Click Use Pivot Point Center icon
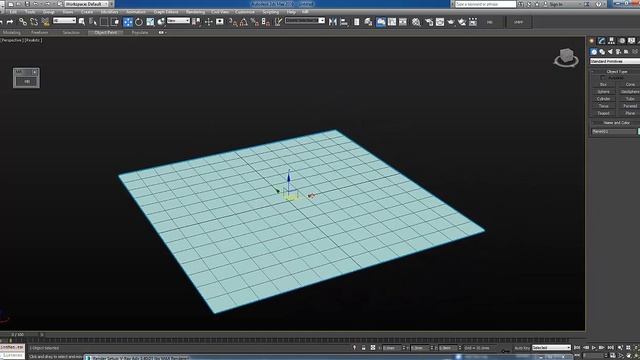This screenshot has width=640, height=360. pos(197,22)
